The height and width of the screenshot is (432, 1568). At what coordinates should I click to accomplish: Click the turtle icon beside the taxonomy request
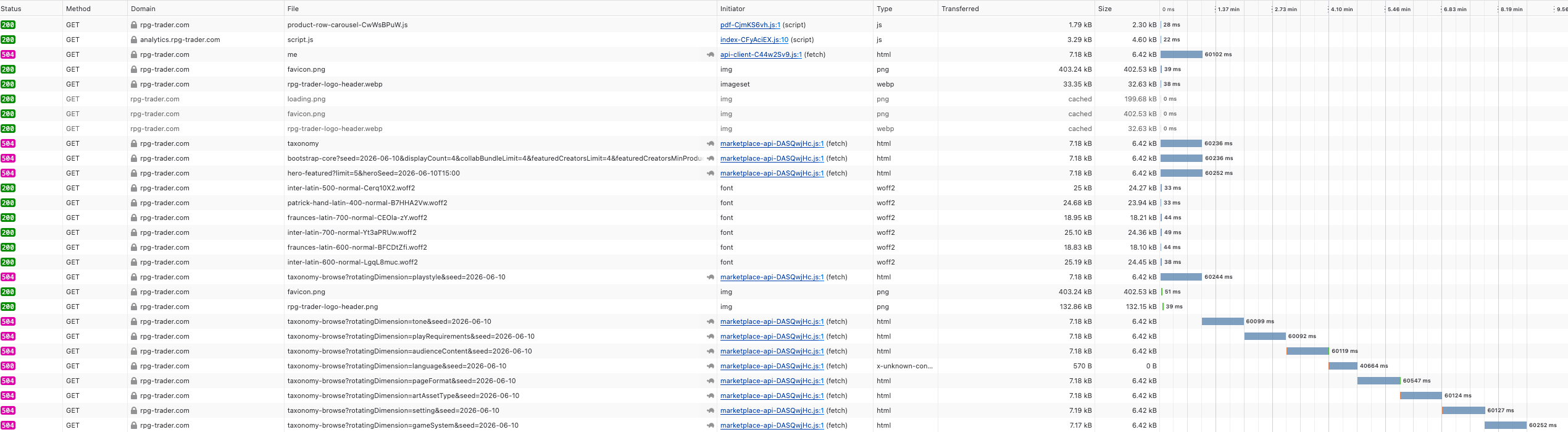pos(710,143)
